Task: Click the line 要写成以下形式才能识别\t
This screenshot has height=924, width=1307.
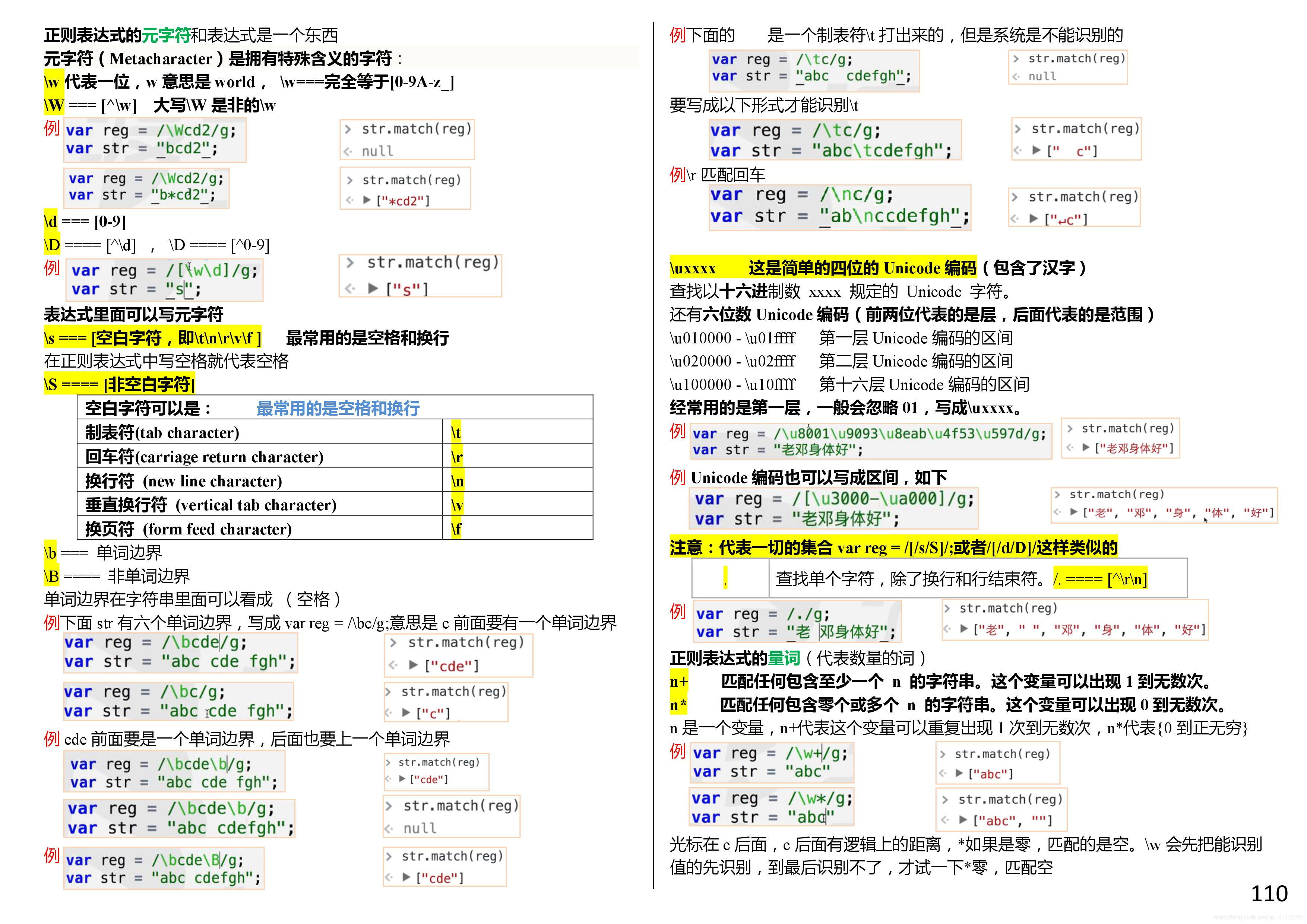Action: point(764,105)
